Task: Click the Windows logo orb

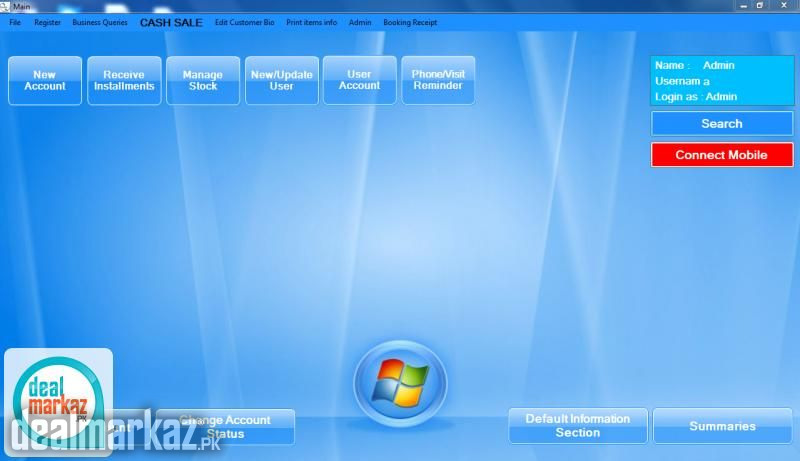Action: coord(401,383)
